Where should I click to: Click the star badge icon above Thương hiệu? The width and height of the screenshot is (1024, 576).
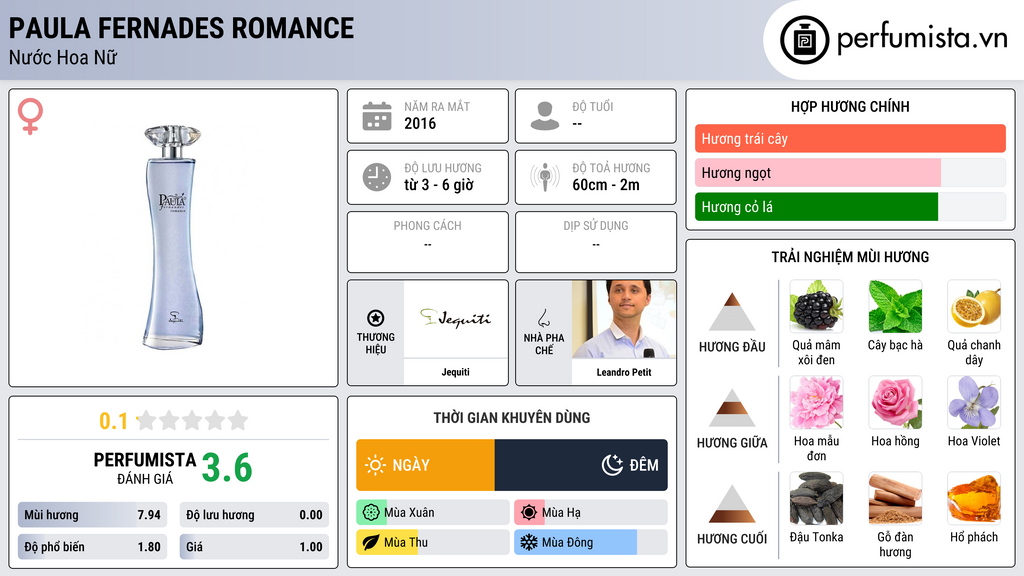(376, 318)
